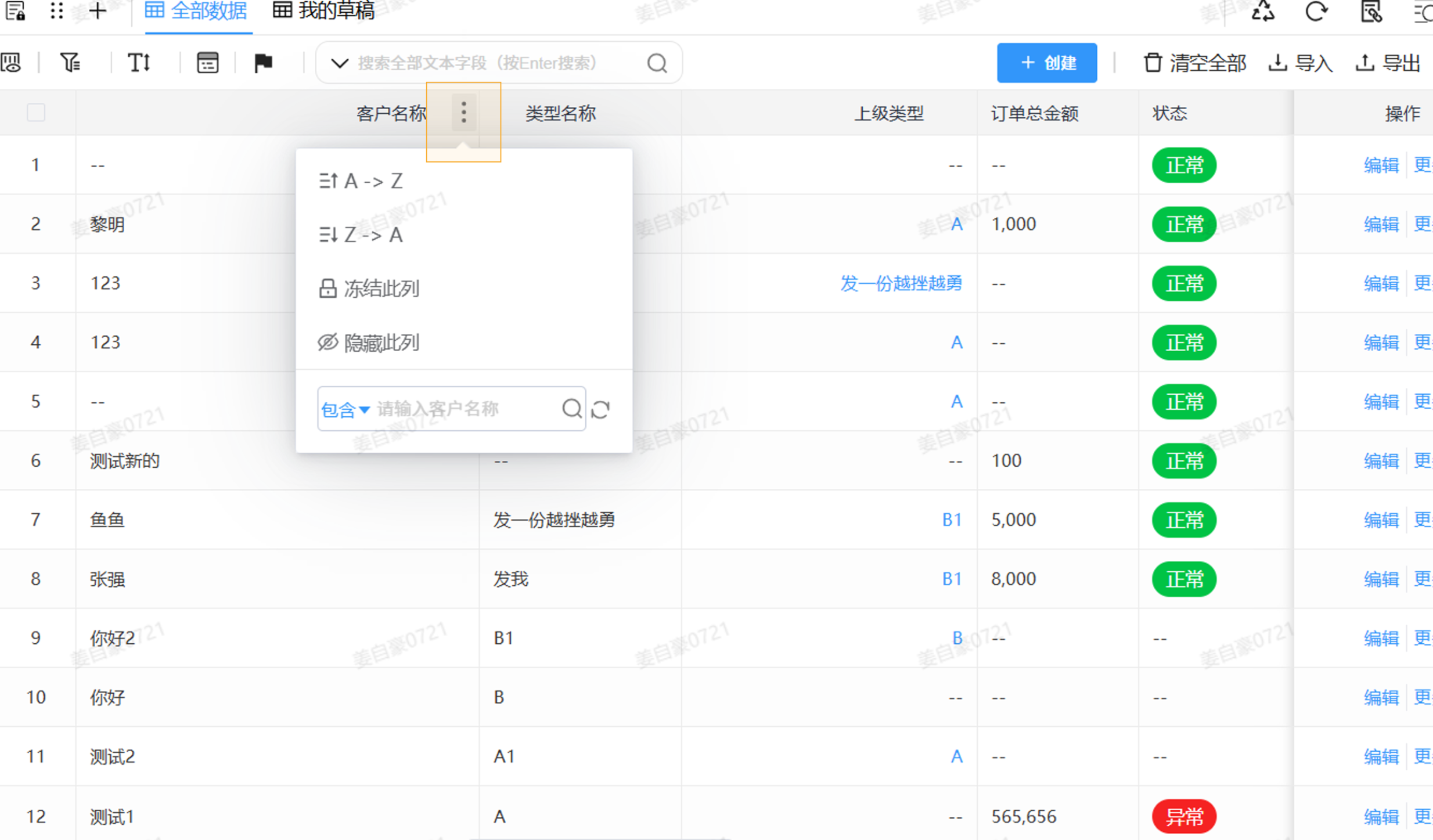Open the B parent type link in row 9
The height and width of the screenshot is (840, 1433).
click(x=957, y=638)
